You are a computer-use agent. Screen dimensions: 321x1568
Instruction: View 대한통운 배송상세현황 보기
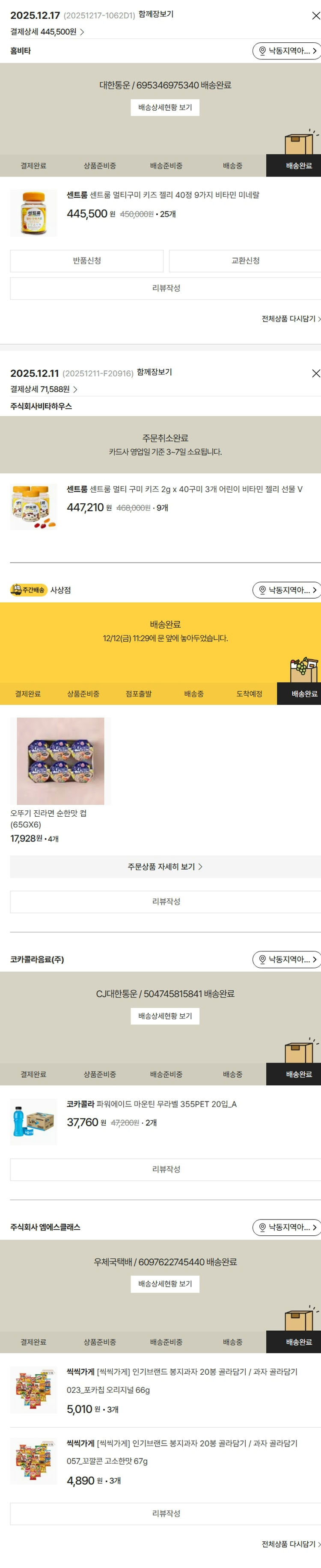pyautogui.click(x=165, y=108)
